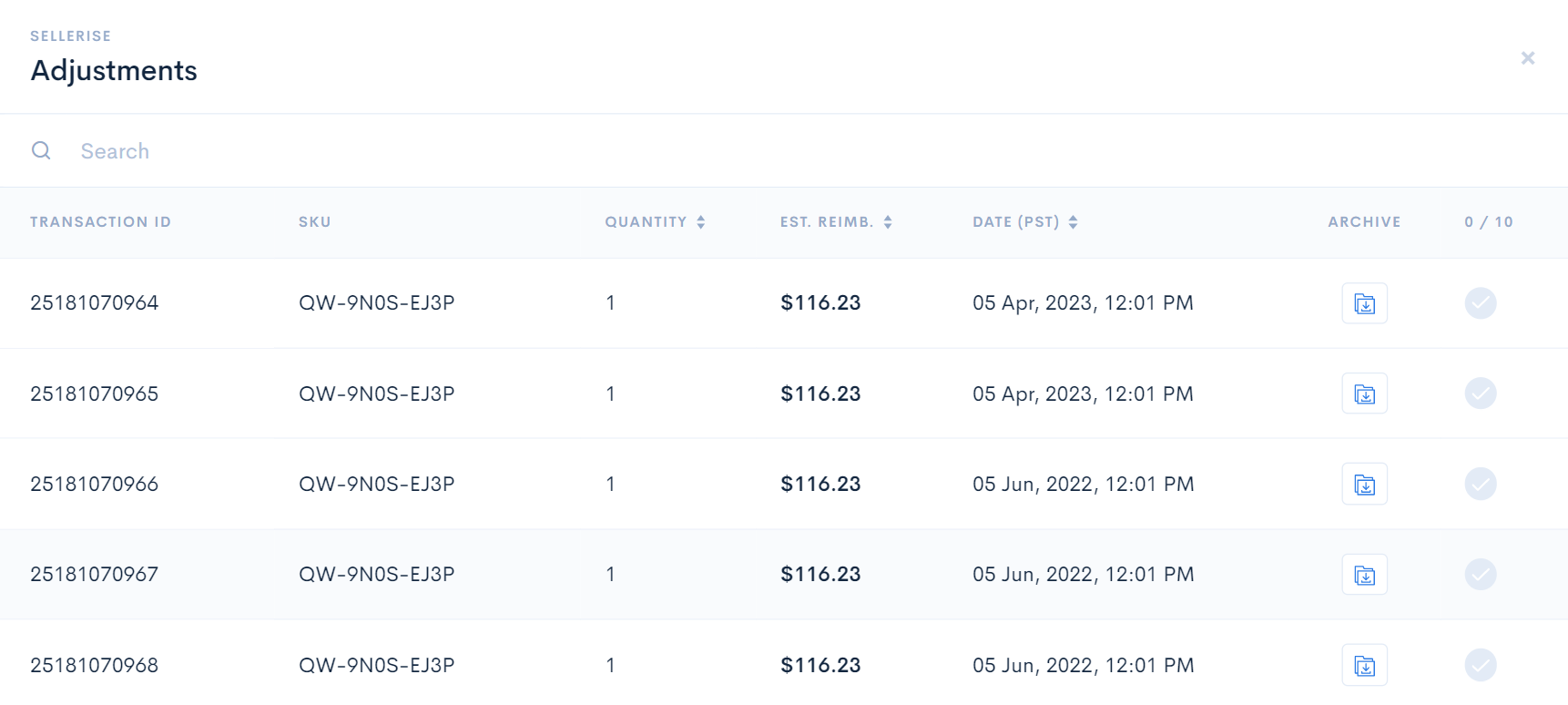Archive transaction 25181070966
This screenshot has width=1568, height=705.
pyautogui.click(x=1364, y=484)
